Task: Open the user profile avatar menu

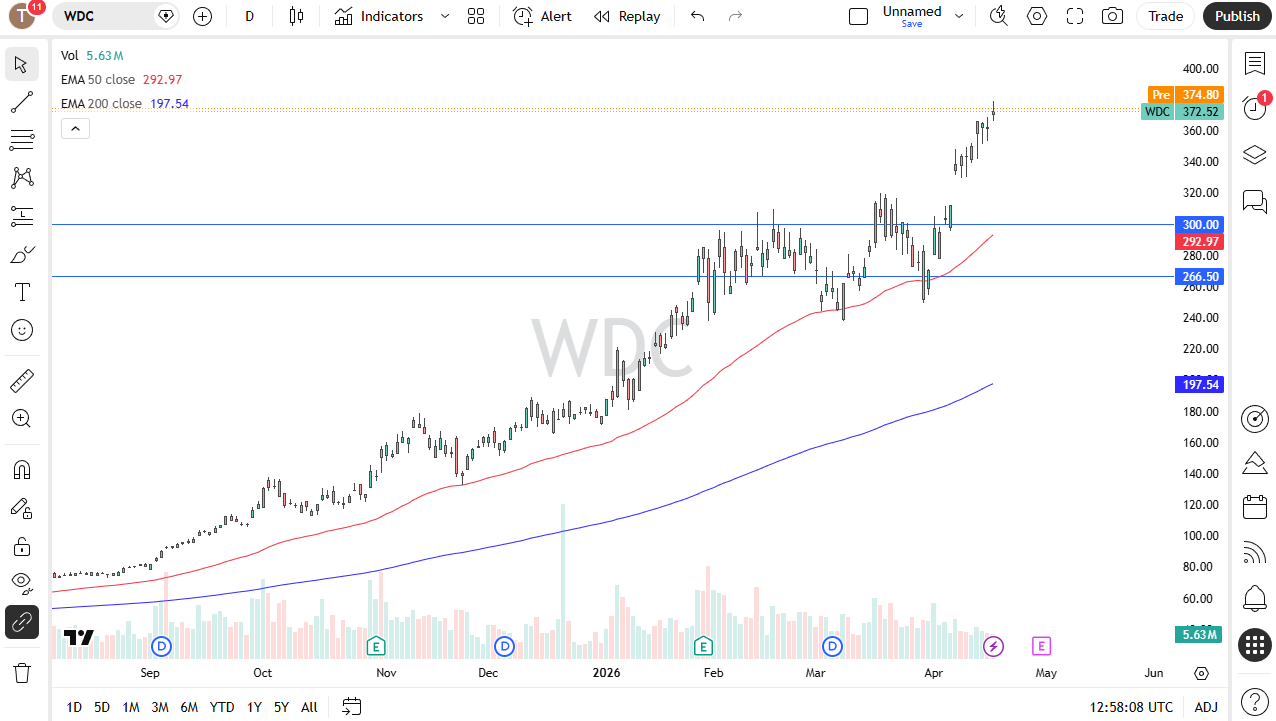Action: pyautogui.click(x=22, y=16)
